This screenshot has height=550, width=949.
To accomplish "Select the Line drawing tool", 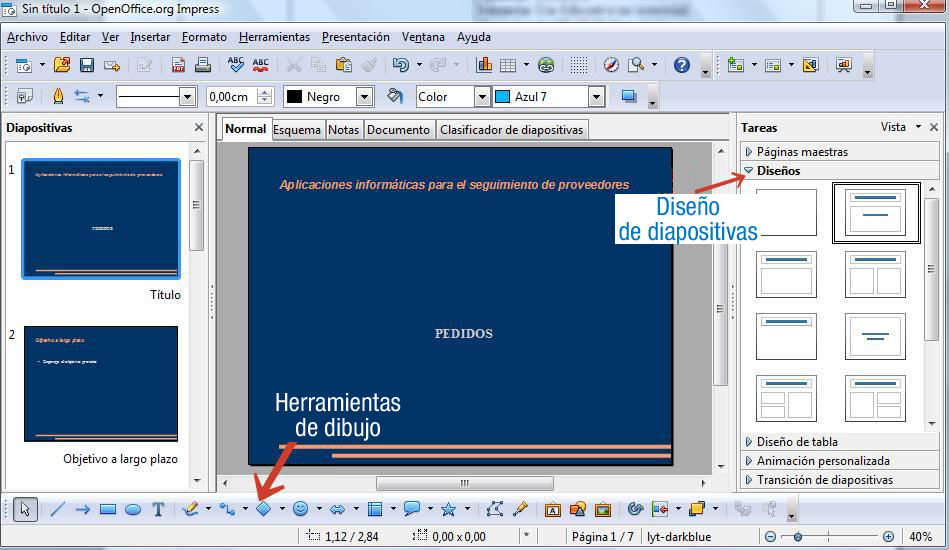I will click(57, 509).
